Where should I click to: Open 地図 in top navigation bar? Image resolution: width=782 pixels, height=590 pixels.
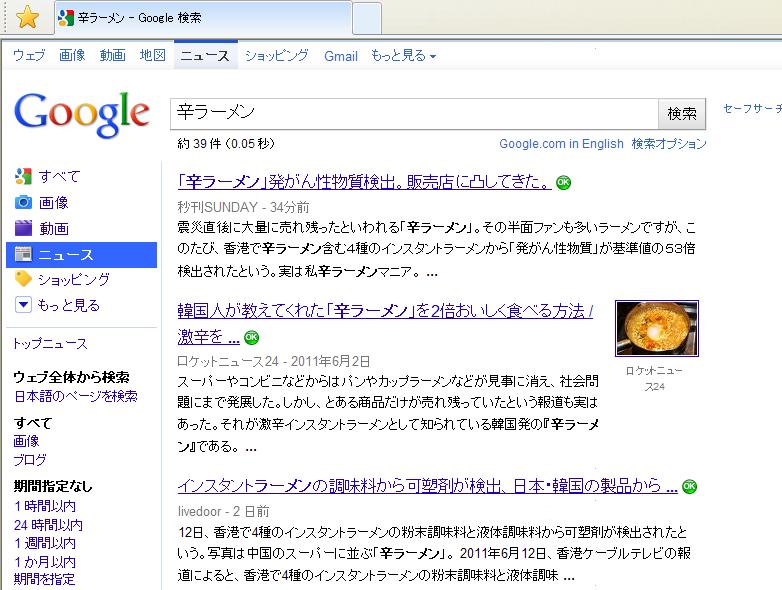pyautogui.click(x=153, y=56)
